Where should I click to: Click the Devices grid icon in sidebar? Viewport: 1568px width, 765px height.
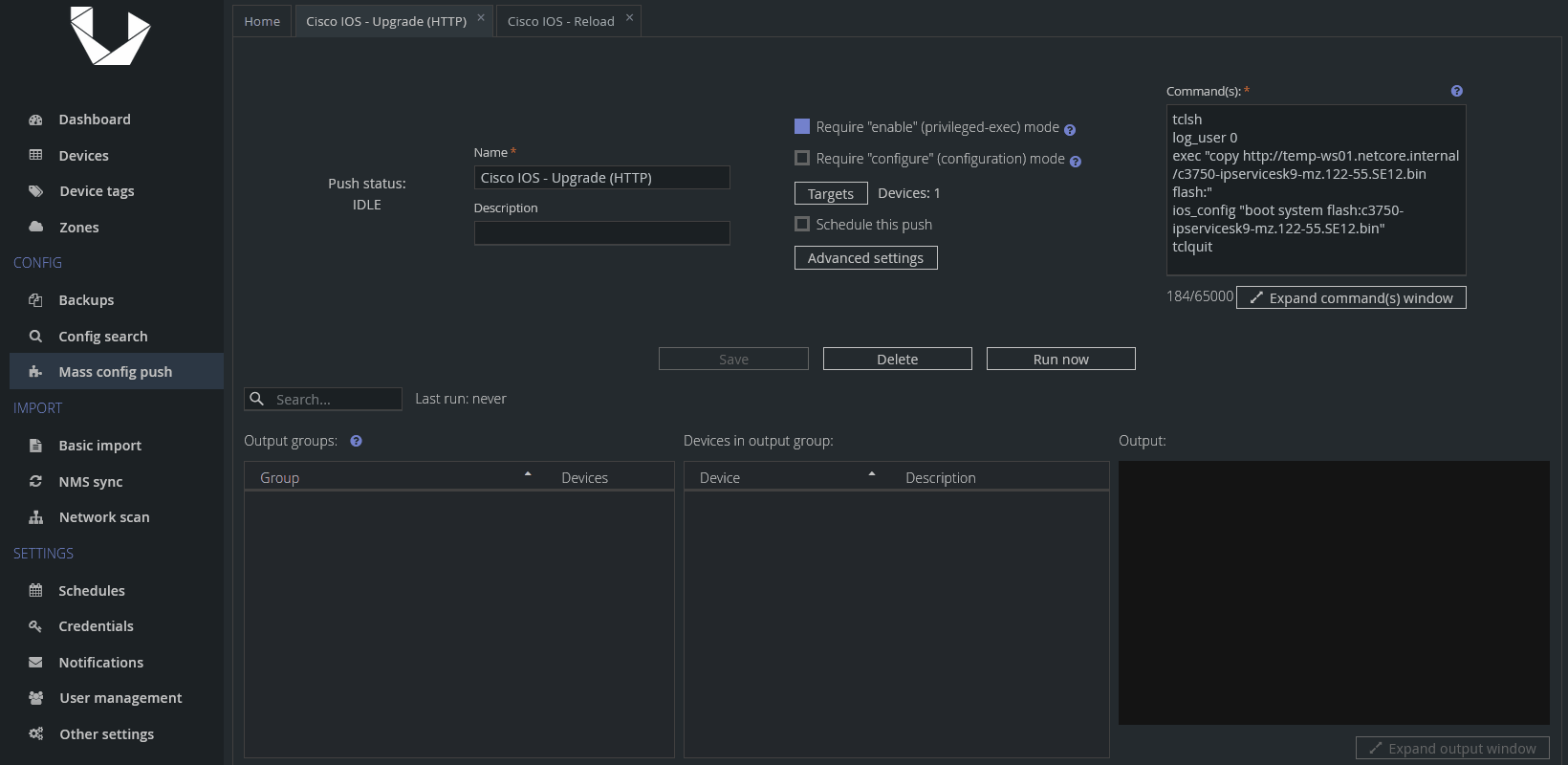35,155
